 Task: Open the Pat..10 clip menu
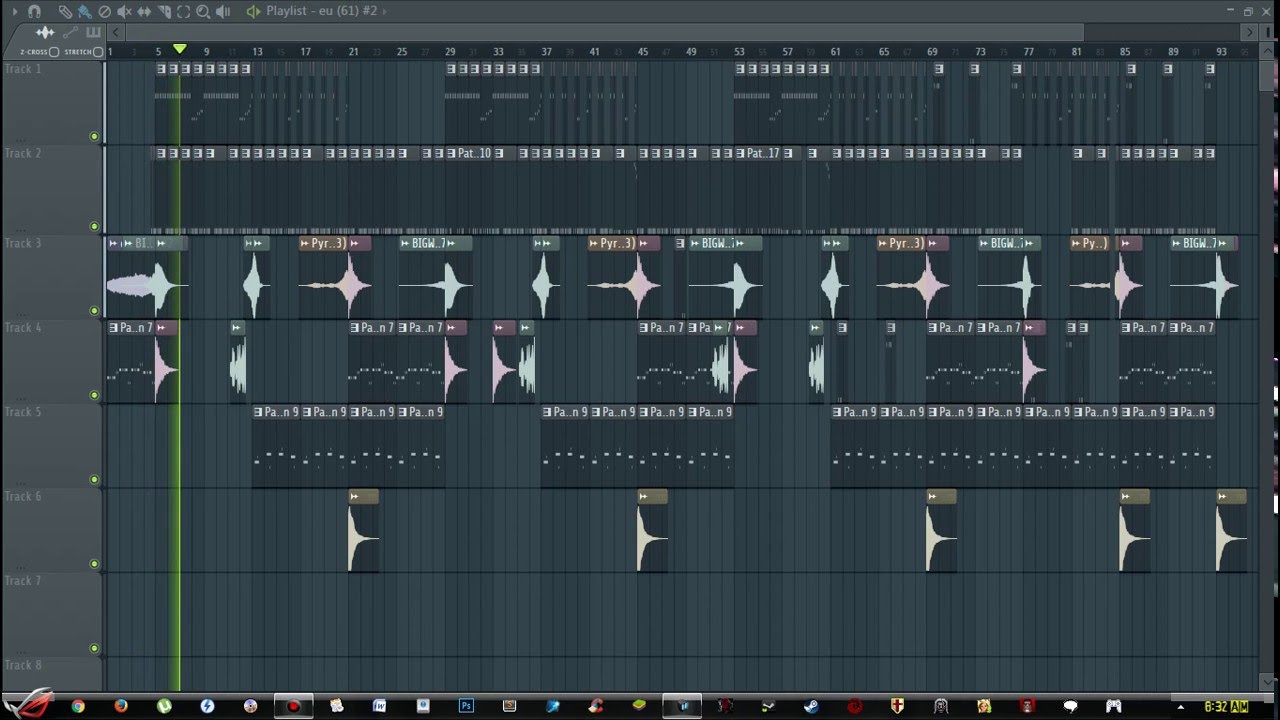[x=451, y=153]
